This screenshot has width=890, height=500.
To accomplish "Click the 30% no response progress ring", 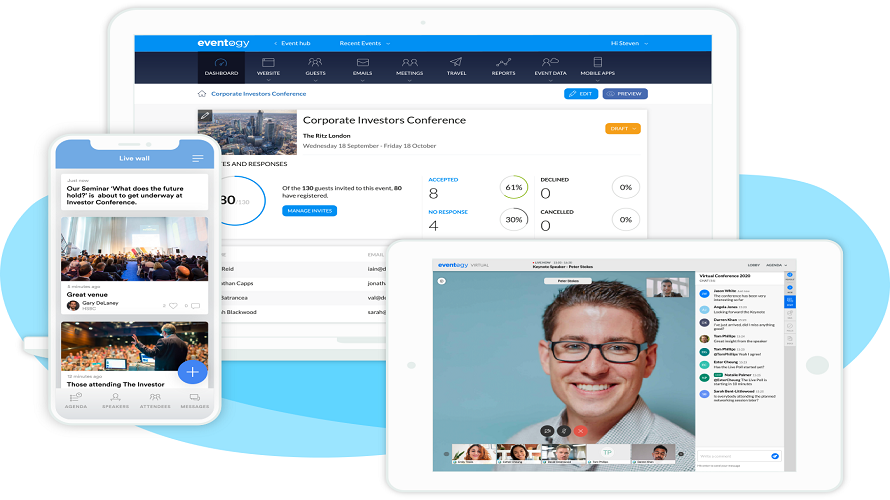I will [514, 220].
